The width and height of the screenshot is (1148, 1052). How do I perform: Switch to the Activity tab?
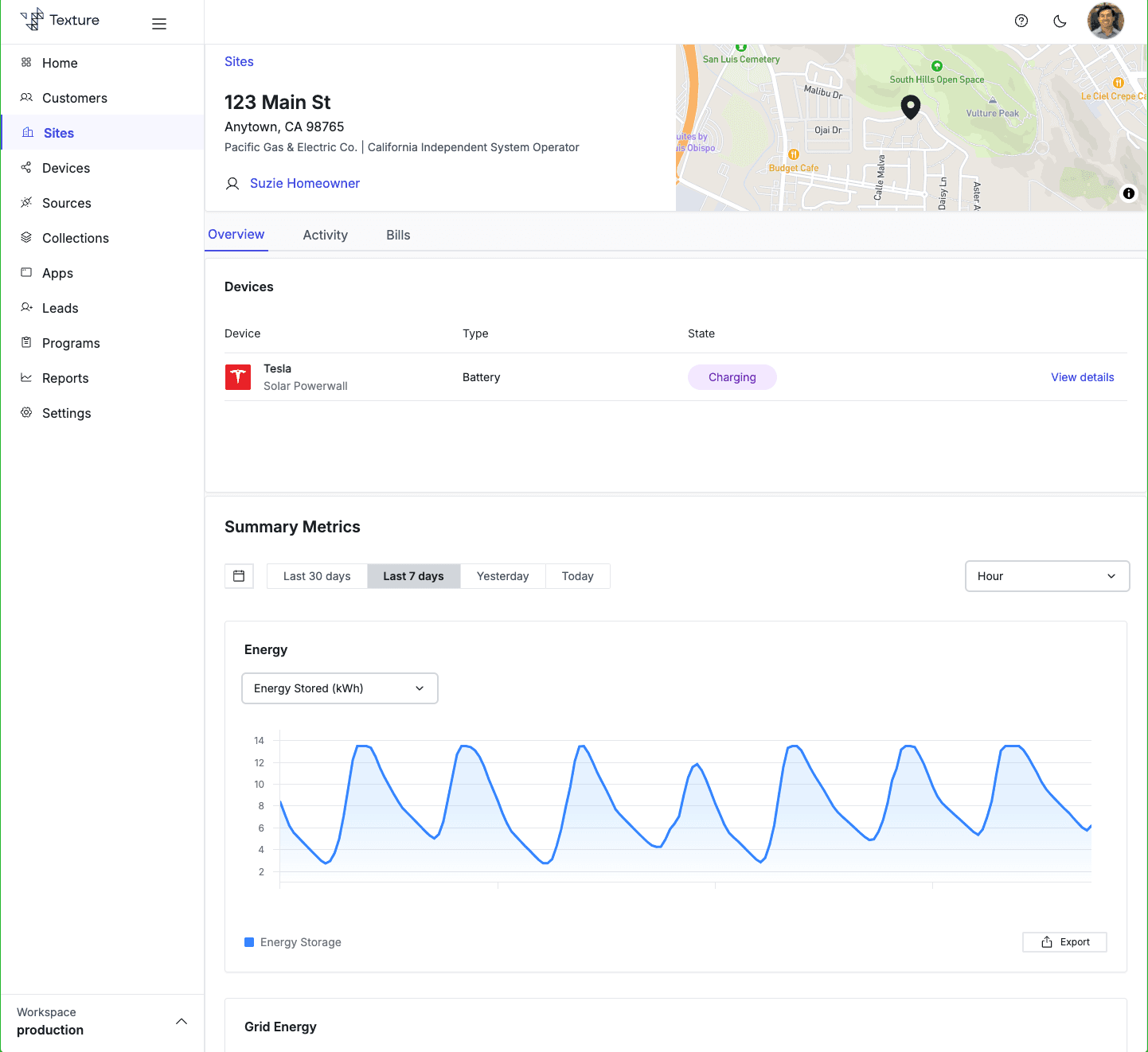[325, 235]
